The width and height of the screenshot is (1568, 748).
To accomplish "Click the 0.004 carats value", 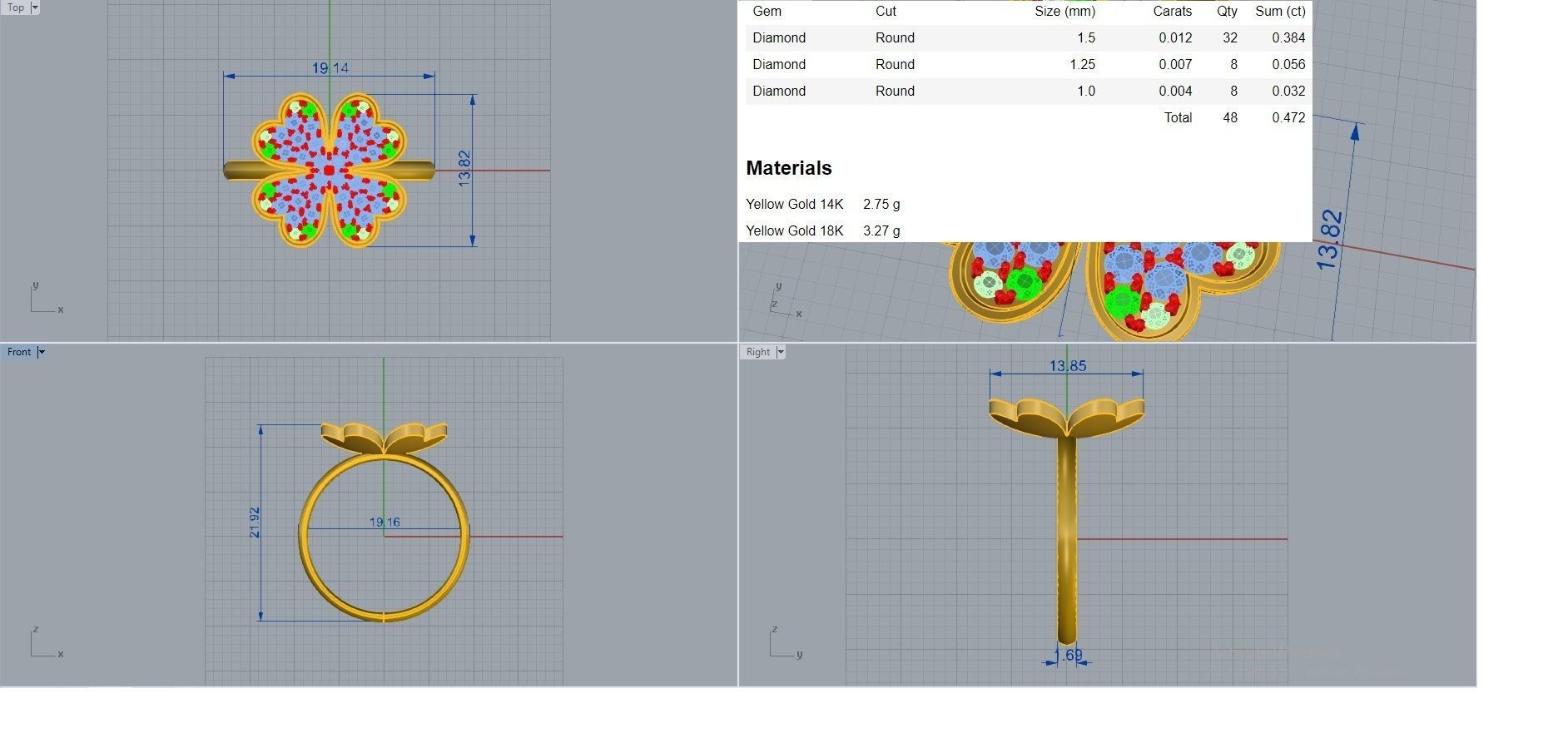I will coord(1175,92).
